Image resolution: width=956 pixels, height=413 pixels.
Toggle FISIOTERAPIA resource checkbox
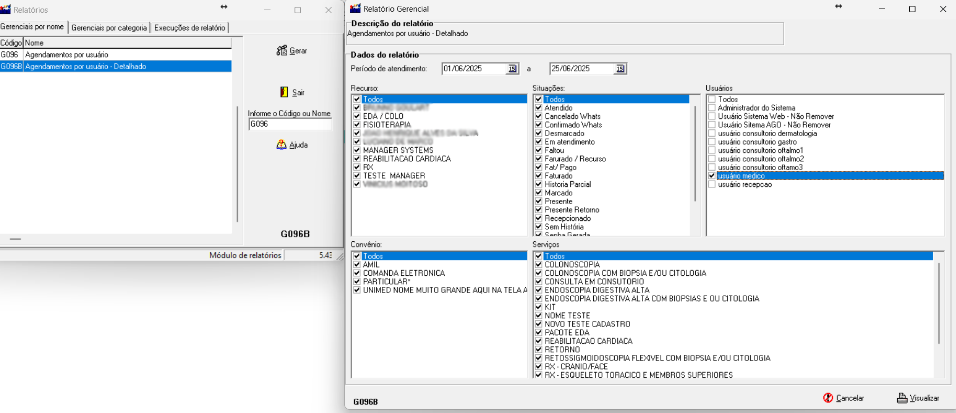357,124
